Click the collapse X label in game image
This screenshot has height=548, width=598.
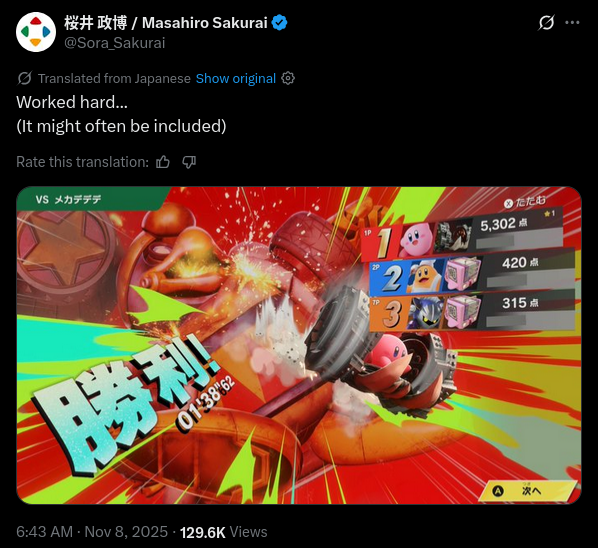click(x=525, y=202)
